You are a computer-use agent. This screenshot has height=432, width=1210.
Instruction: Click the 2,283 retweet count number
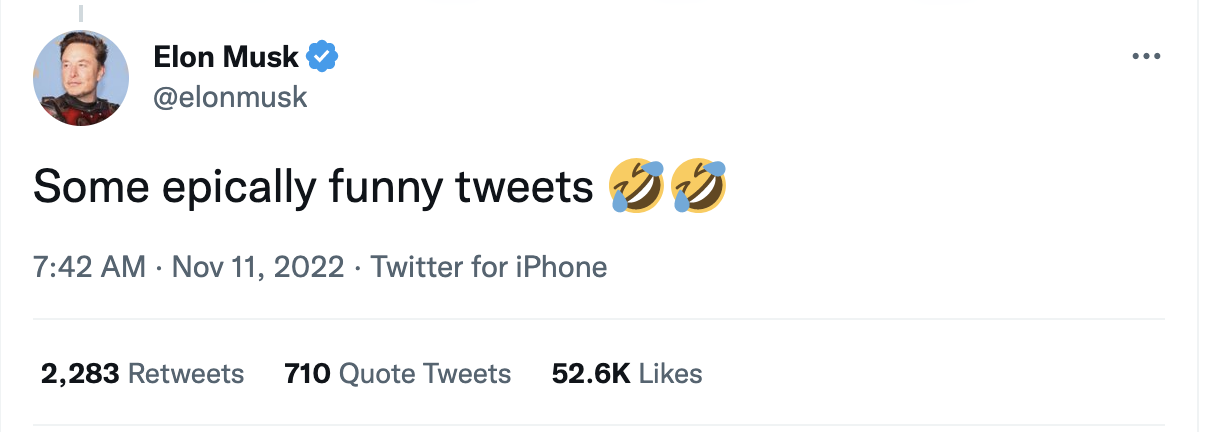[x=81, y=374]
